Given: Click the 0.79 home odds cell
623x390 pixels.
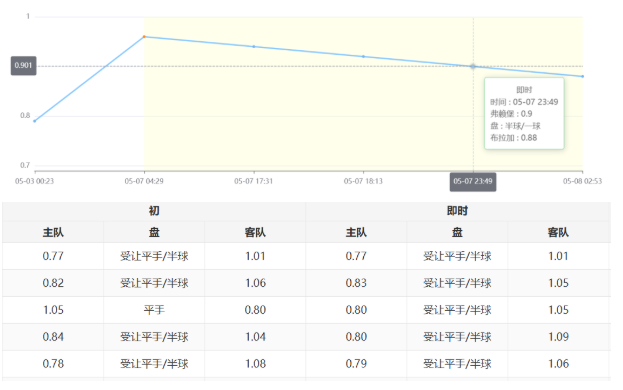Looking at the screenshot, I should tap(356, 364).
